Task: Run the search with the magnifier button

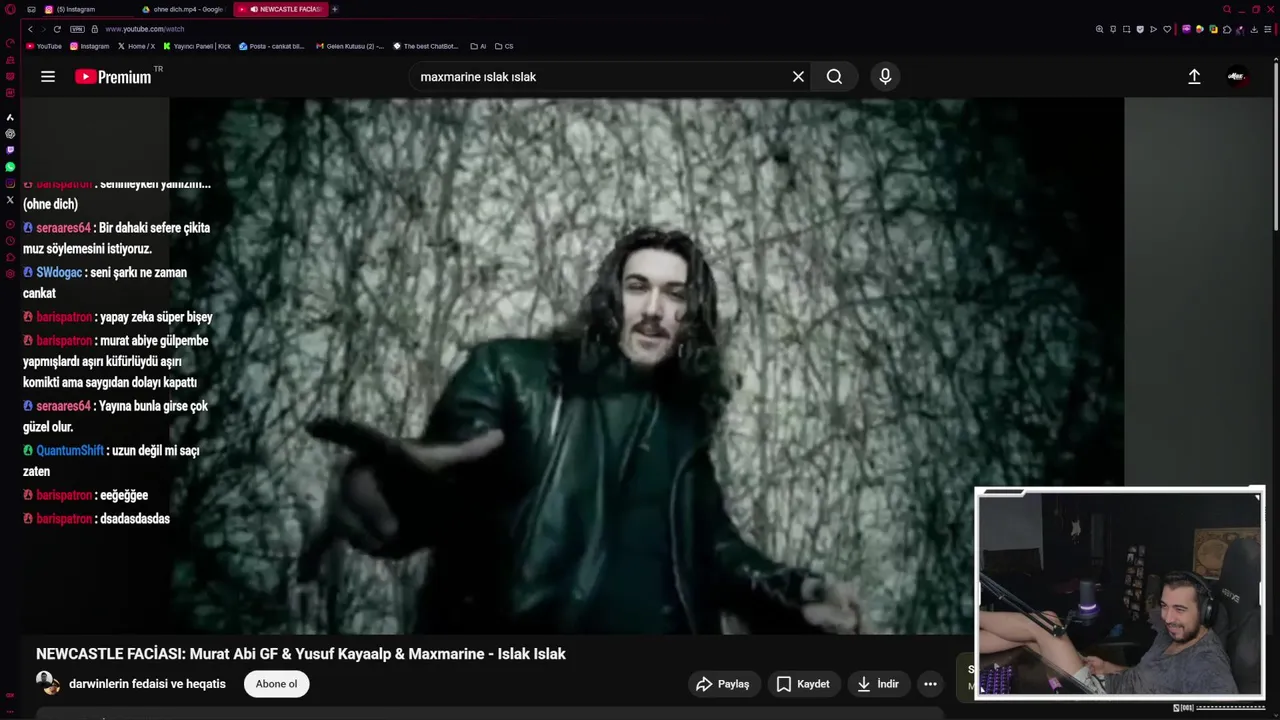Action: pos(834,77)
